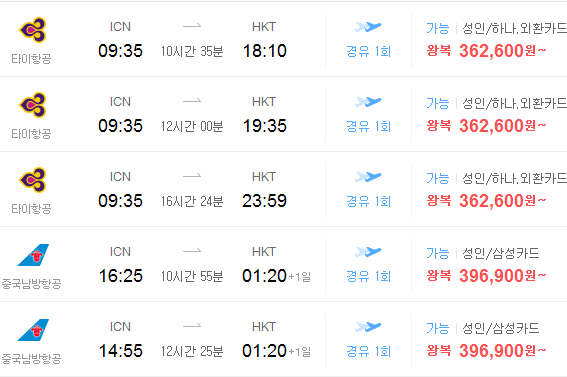This screenshot has width=567, height=377.
Task: Open 경유 1회 details for 16:25 departure
Action: (x=368, y=276)
